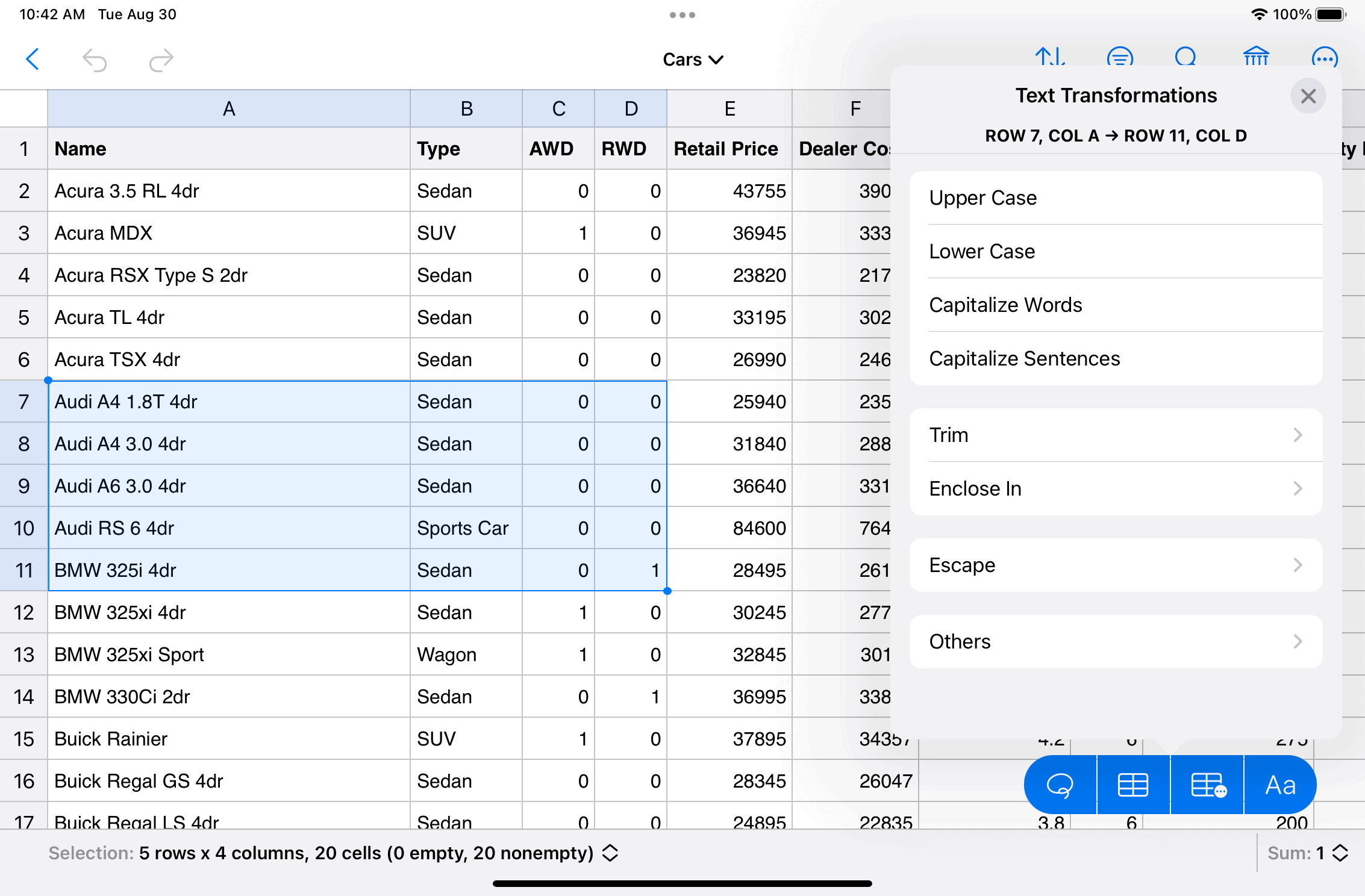Select cell Acura MDX

pyautogui.click(x=229, y=233)
